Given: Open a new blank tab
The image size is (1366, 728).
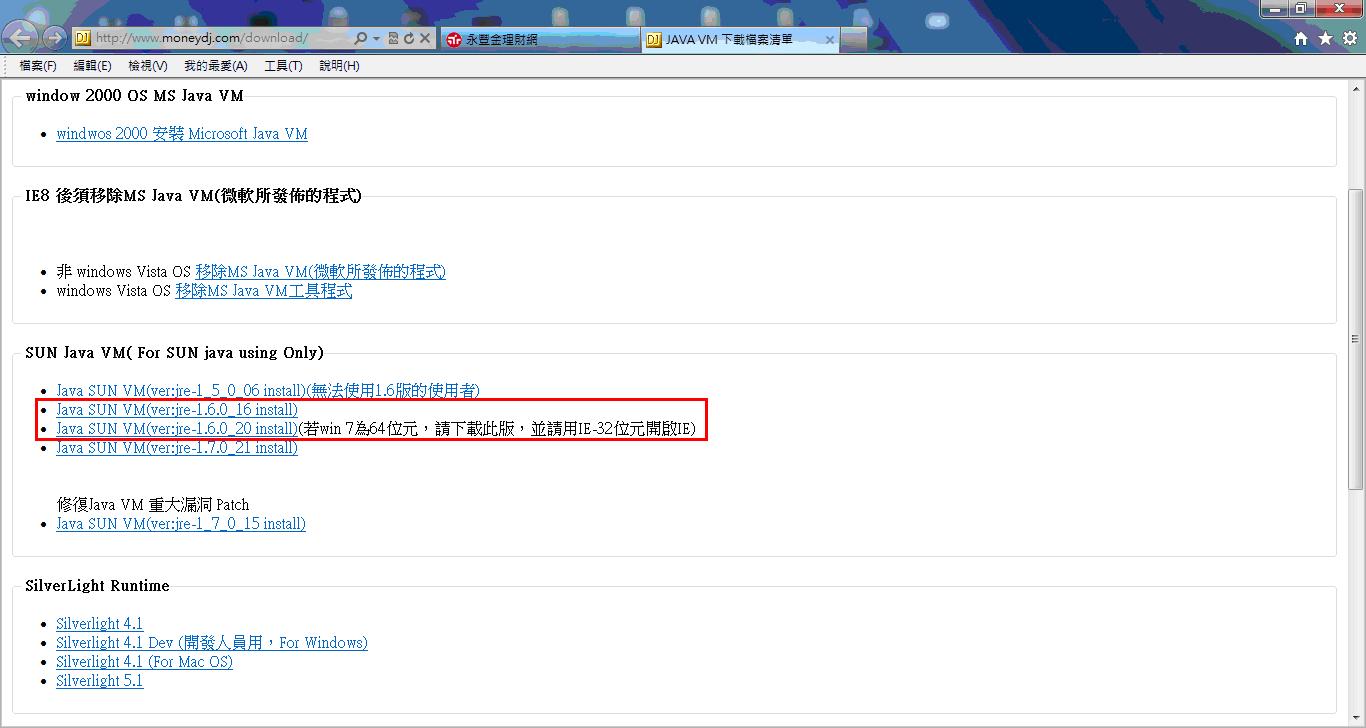Looking at the screenshot, I should 853,39.
